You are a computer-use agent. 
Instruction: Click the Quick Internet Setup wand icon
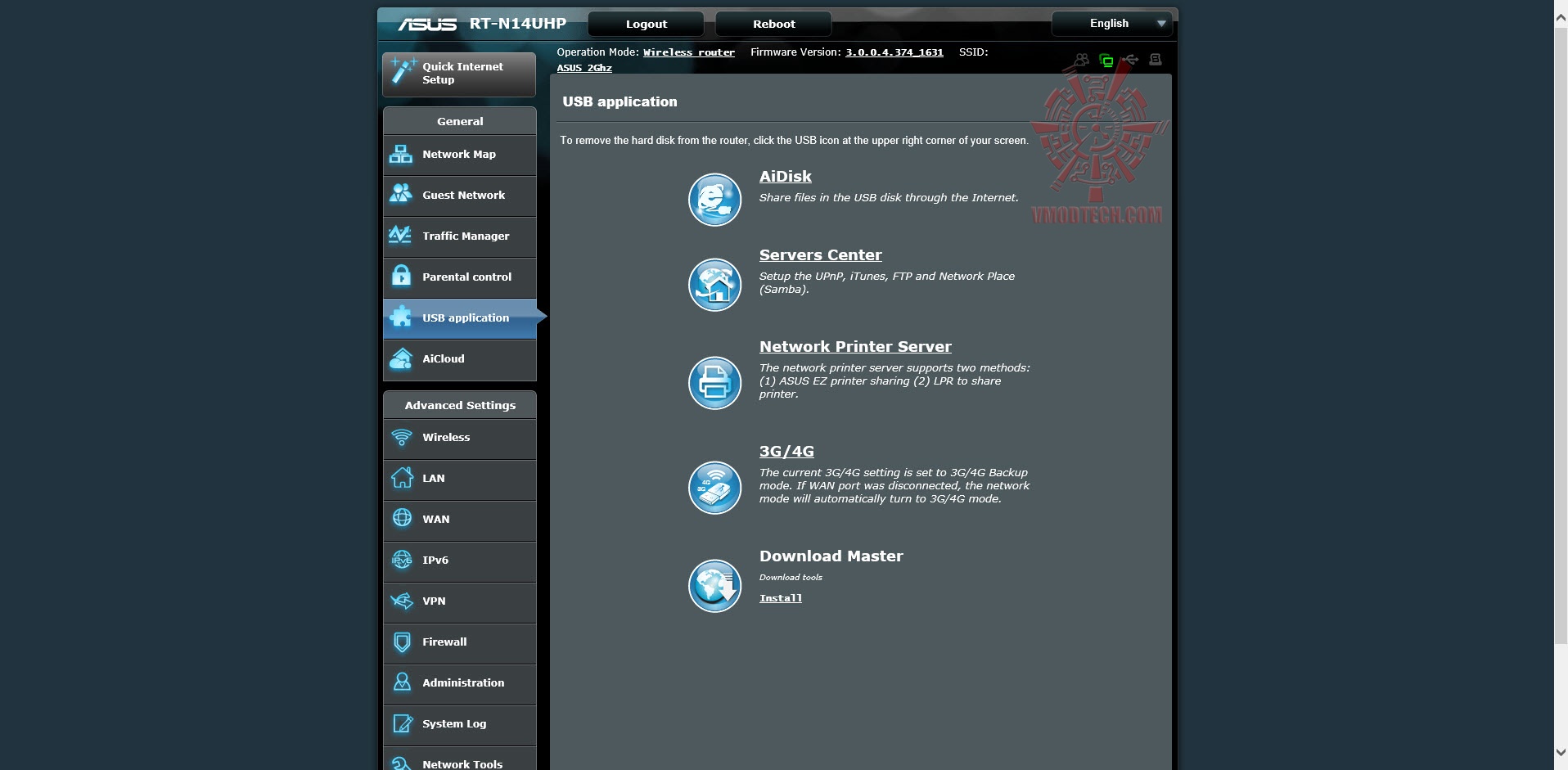pyautogui.click(x=403, y=70)
